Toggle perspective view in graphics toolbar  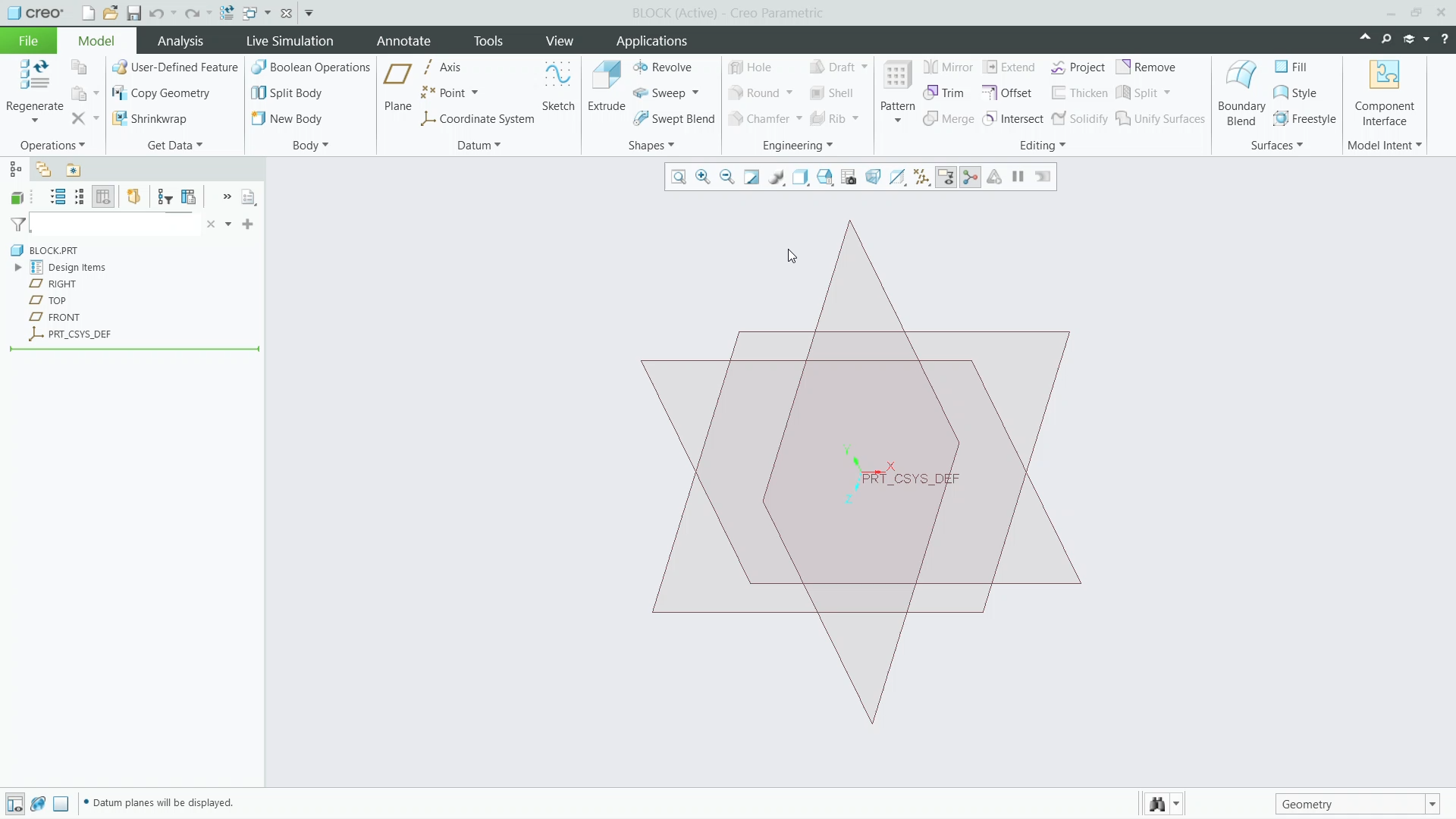[873, 177]
